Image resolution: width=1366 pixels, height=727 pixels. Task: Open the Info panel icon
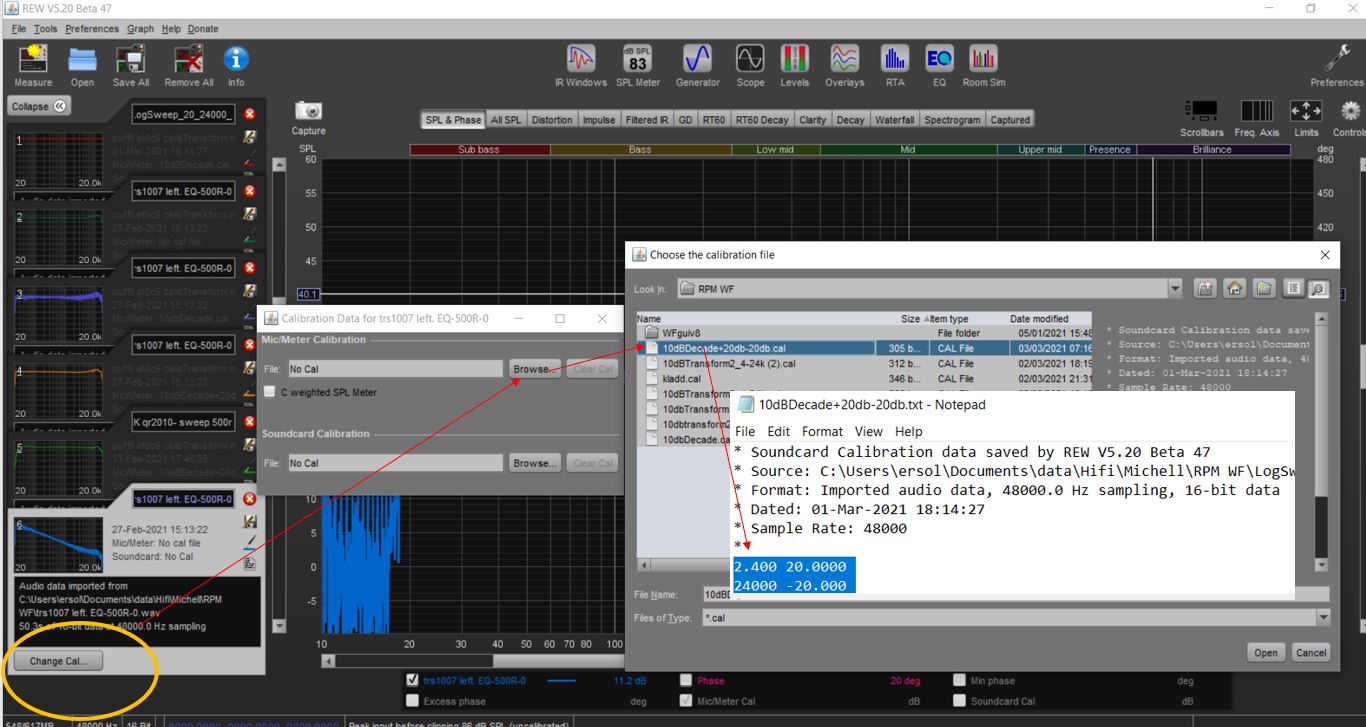tap(236, 60)
